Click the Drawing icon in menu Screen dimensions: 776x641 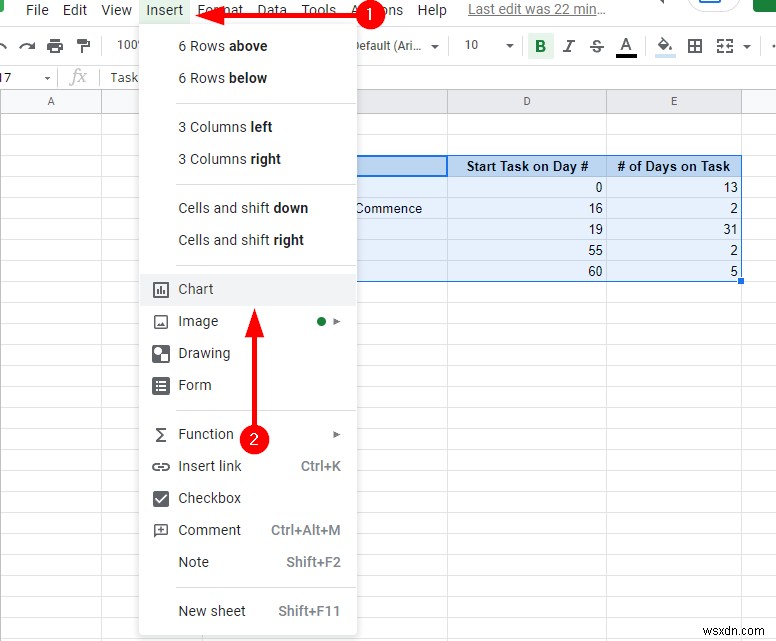160,354
